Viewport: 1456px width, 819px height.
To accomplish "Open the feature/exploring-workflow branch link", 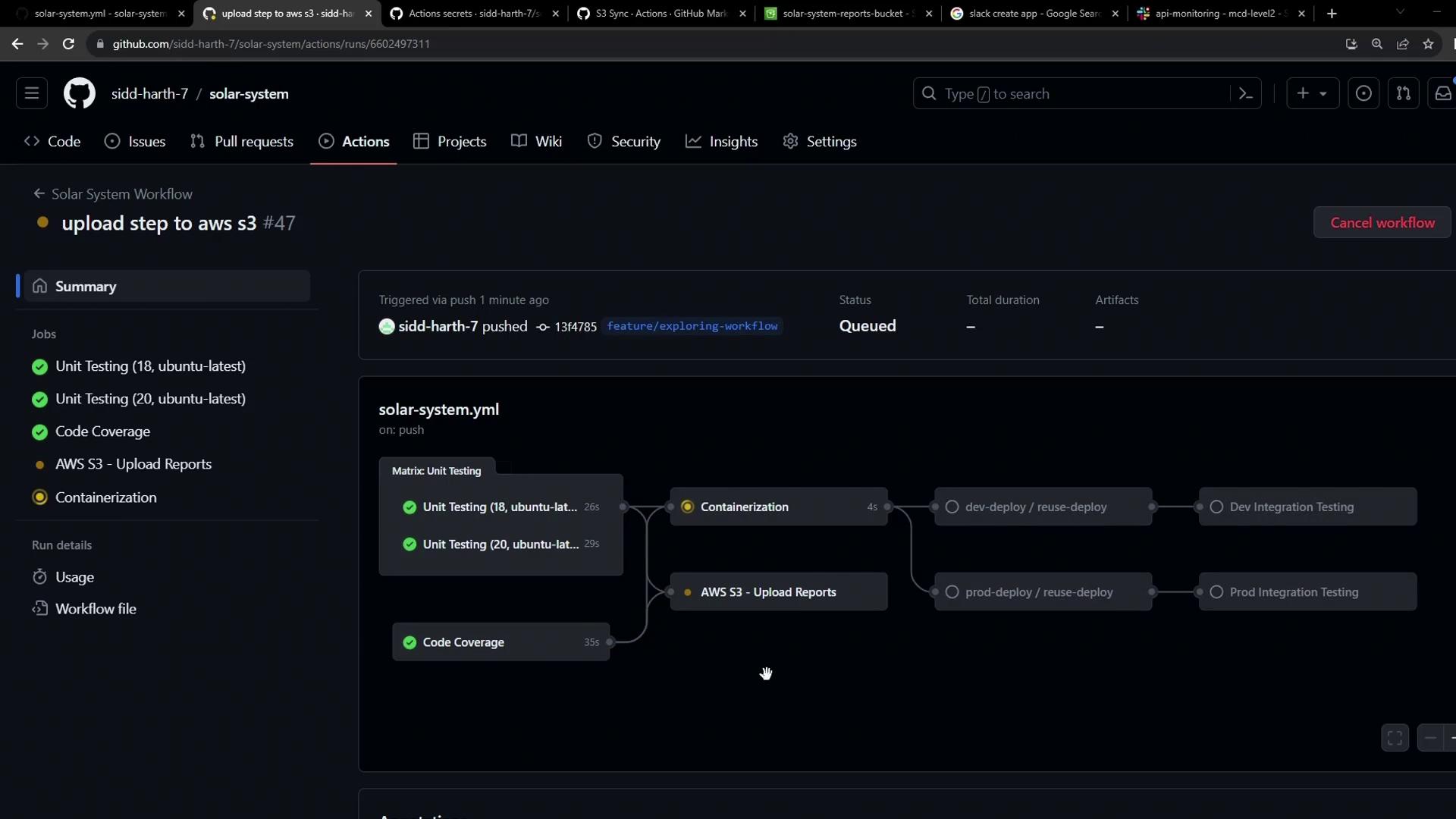I will [x=692, y=326].
